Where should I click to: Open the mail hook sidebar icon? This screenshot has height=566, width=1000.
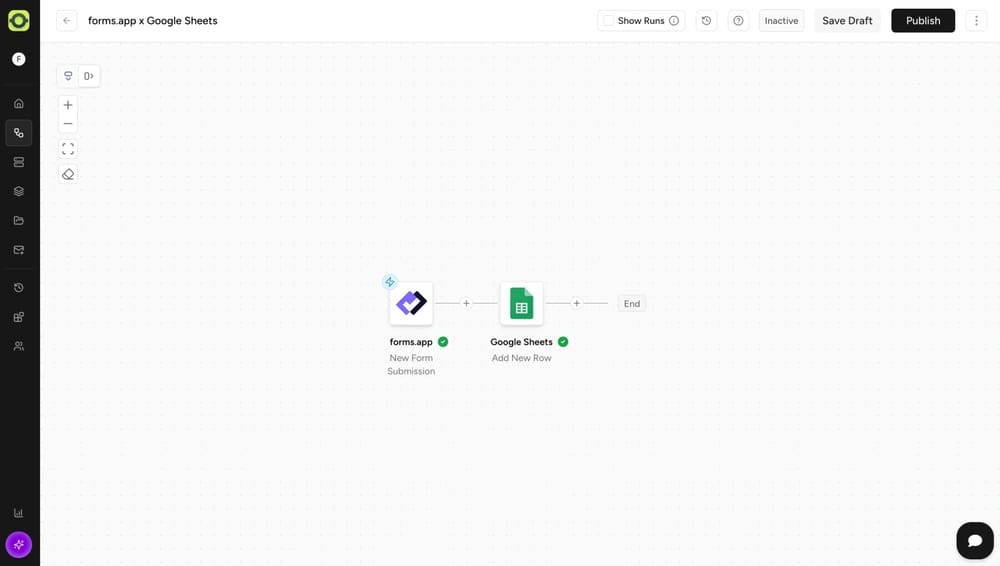point(18,250)
